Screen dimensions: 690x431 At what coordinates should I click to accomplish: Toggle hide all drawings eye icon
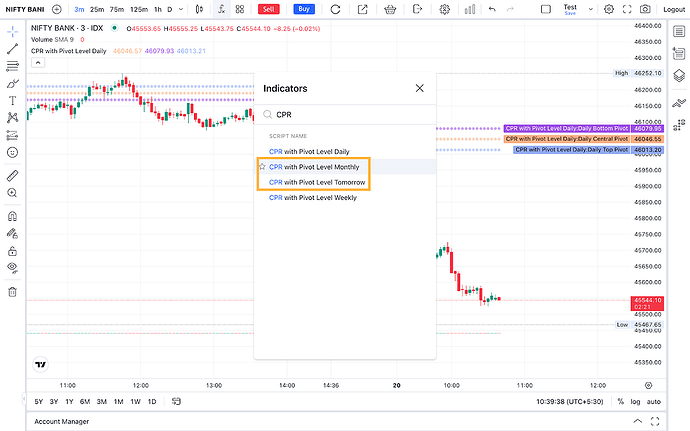click(x=12, y=268)
